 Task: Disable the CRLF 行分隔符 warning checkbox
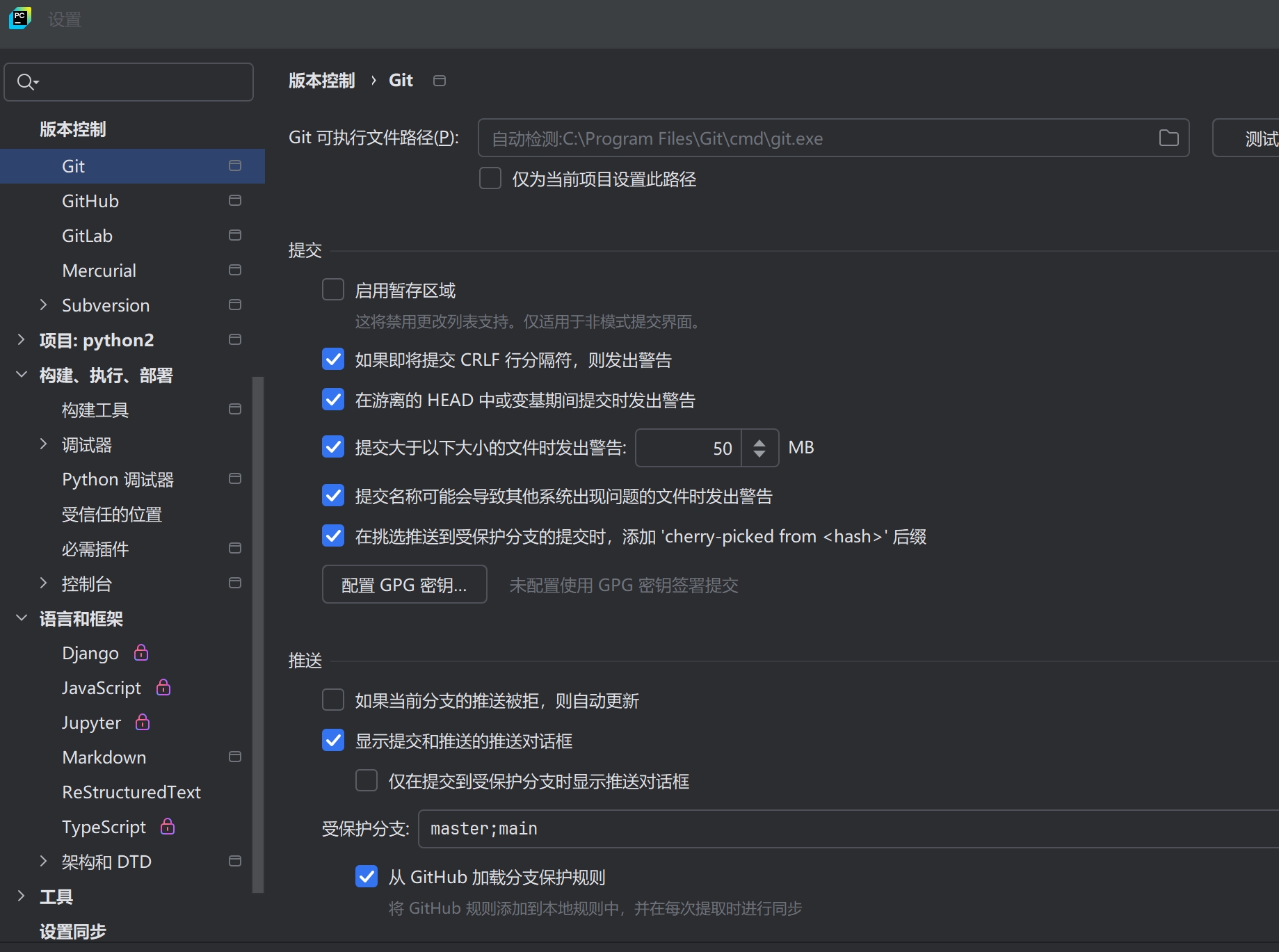coord(333,359)
